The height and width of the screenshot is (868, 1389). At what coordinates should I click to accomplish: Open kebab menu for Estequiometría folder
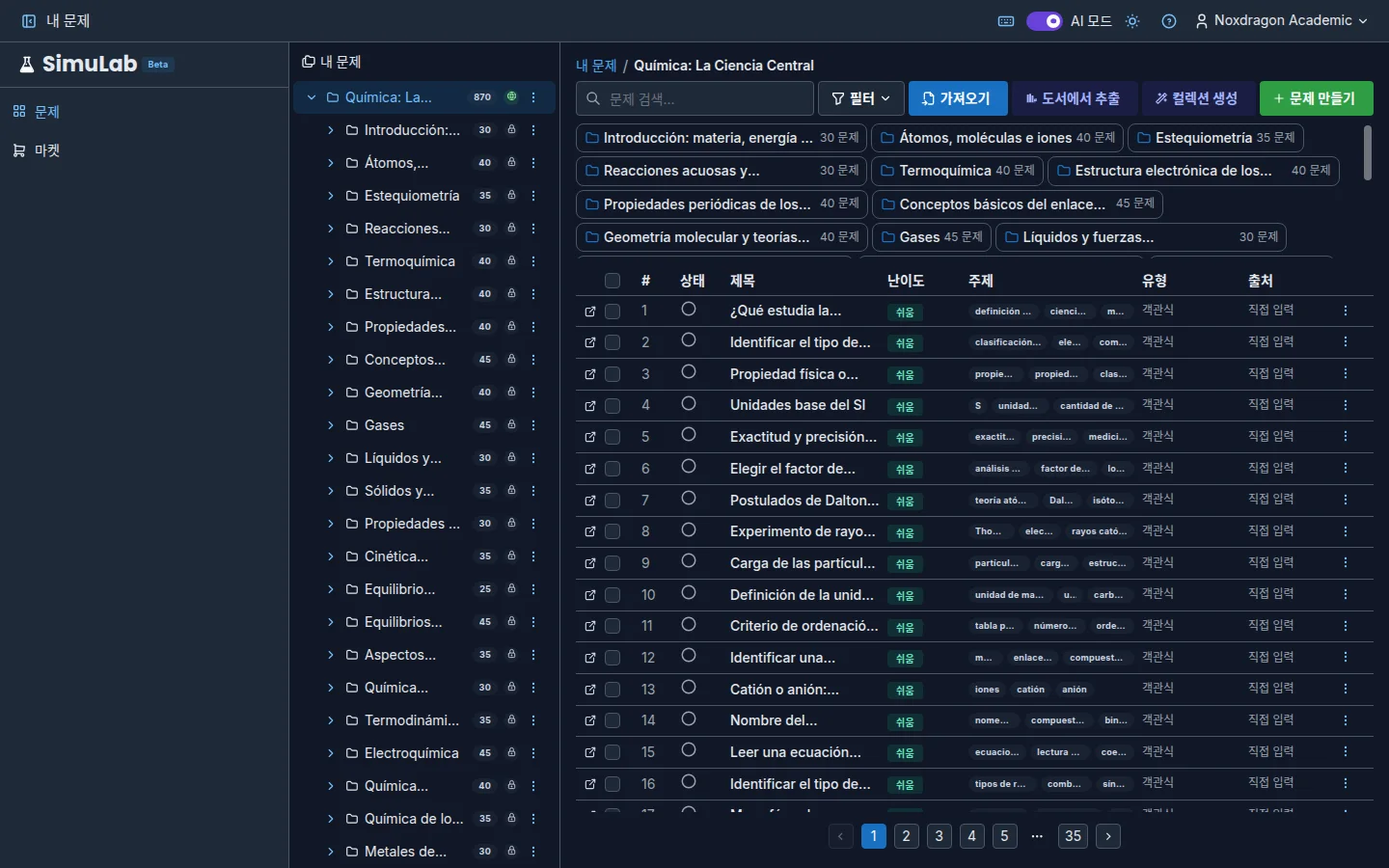pos(533,196)
